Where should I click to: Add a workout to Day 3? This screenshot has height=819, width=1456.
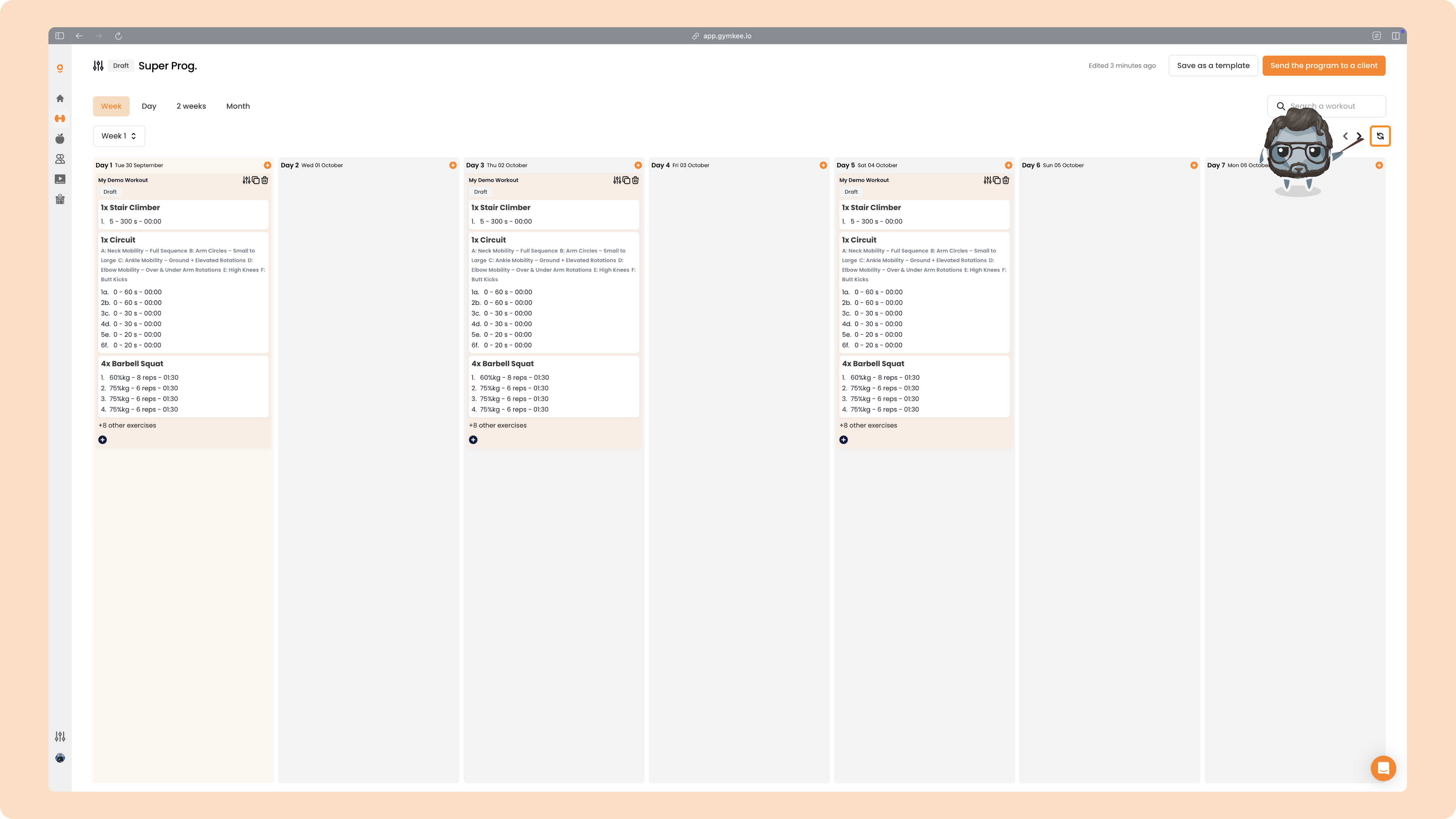point(638,165)
